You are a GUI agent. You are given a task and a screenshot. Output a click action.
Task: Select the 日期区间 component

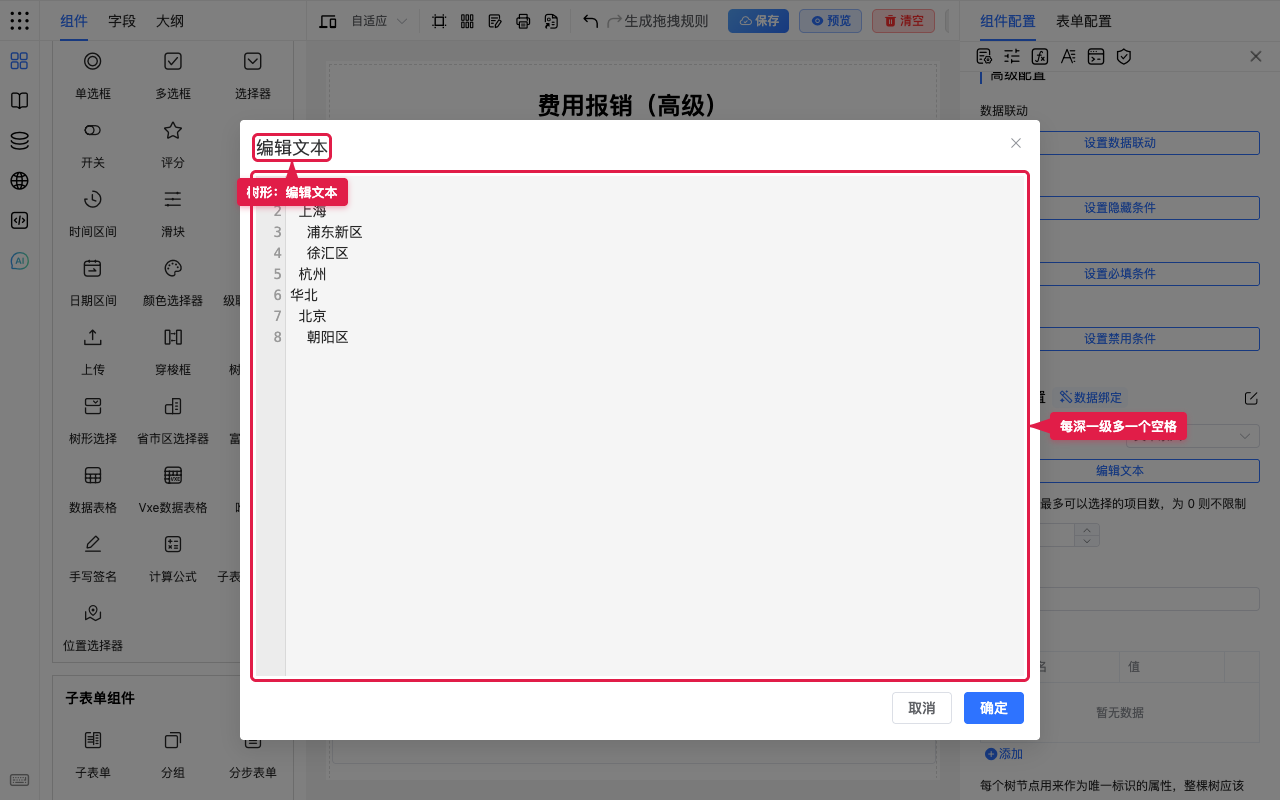(93, 282)
